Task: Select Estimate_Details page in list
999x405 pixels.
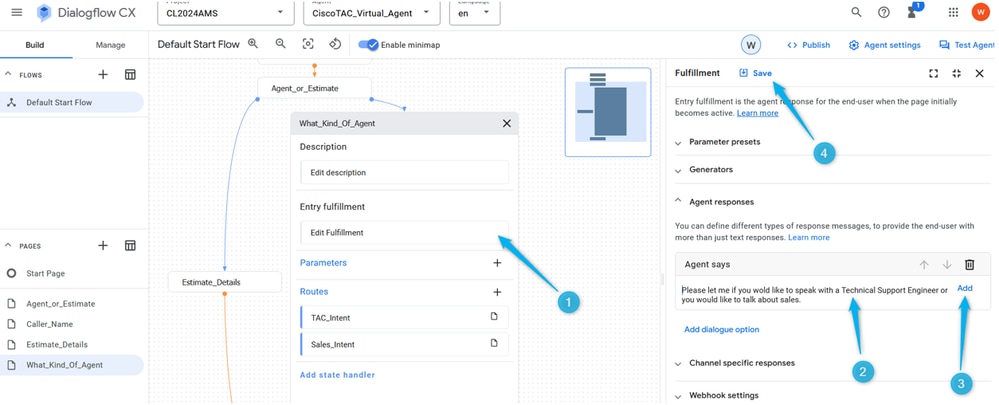Action: click(x=72, y=345)
